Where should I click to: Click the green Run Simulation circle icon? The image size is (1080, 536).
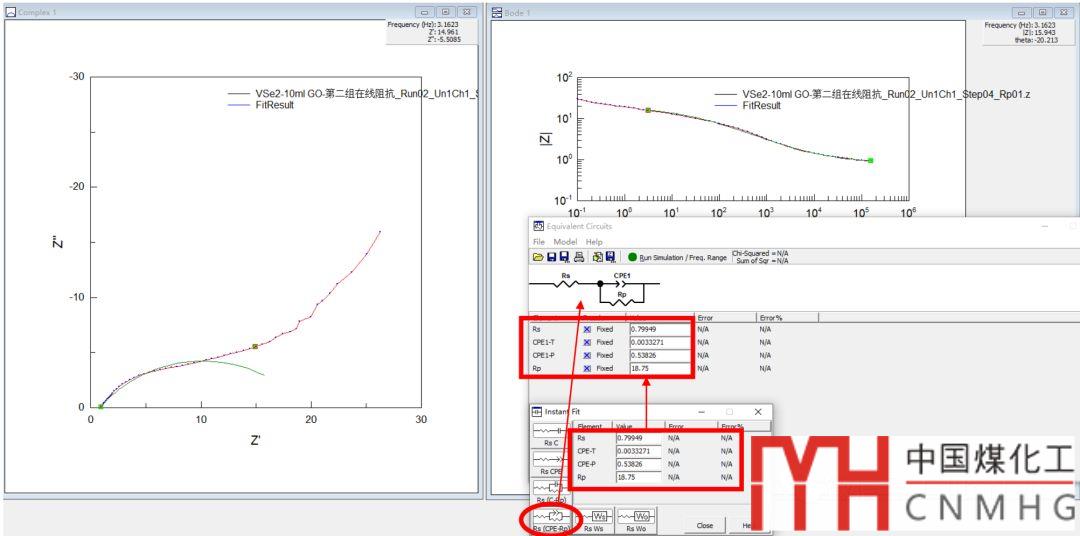coord(632,257)
